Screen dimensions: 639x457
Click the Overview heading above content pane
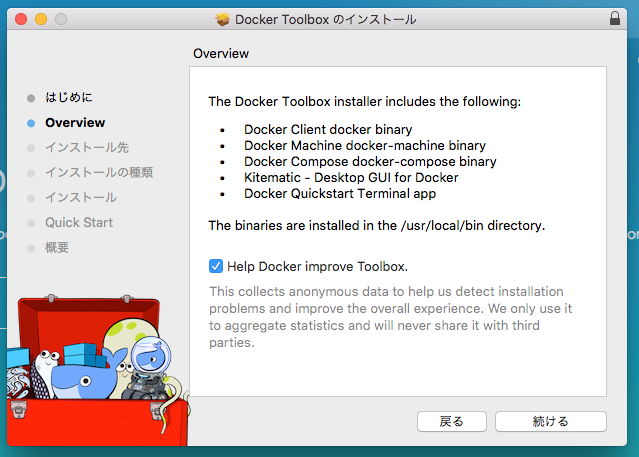pos(221,53)
